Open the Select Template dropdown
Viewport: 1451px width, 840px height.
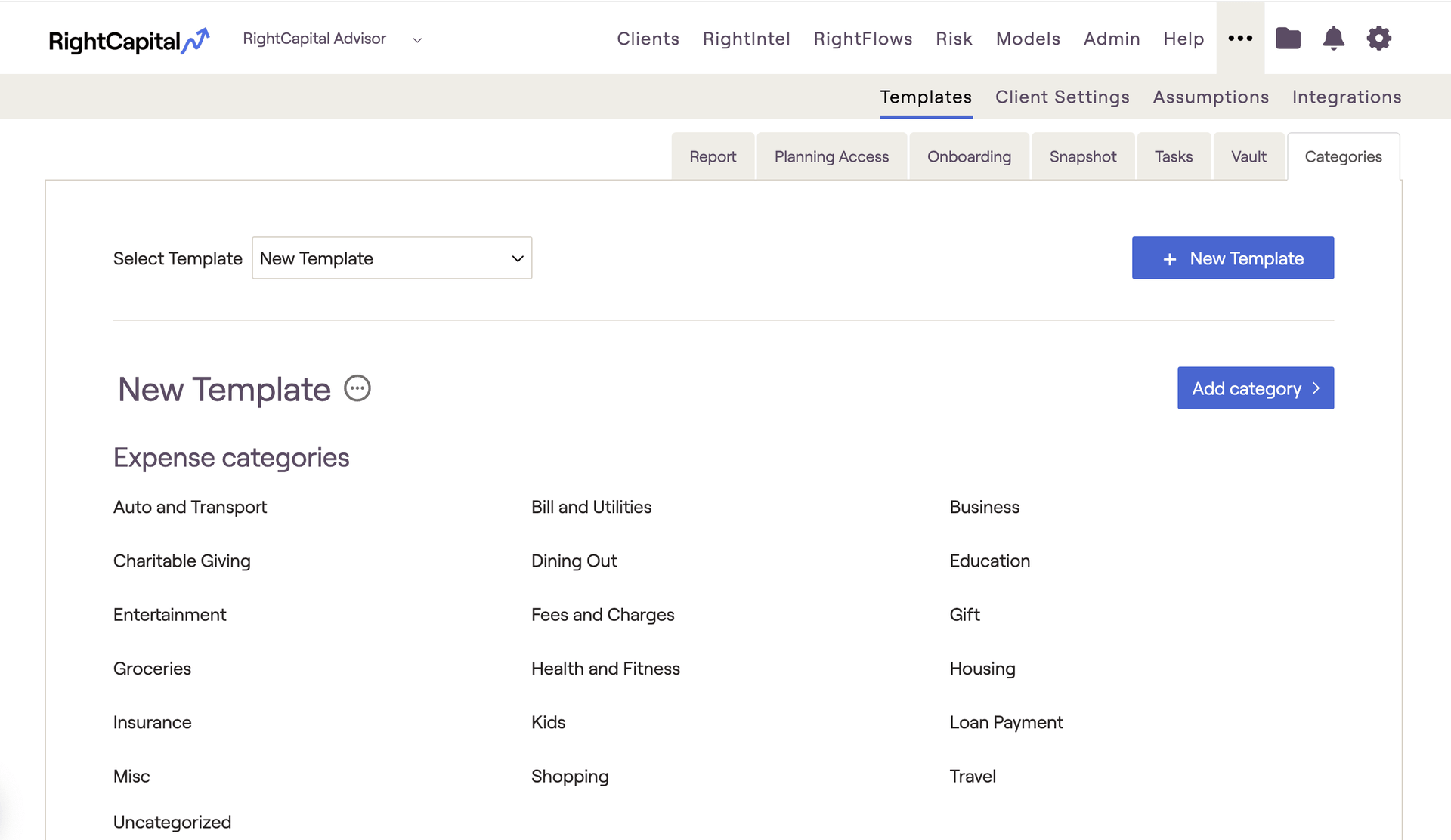pyautogui.click(x=391, y=258)
